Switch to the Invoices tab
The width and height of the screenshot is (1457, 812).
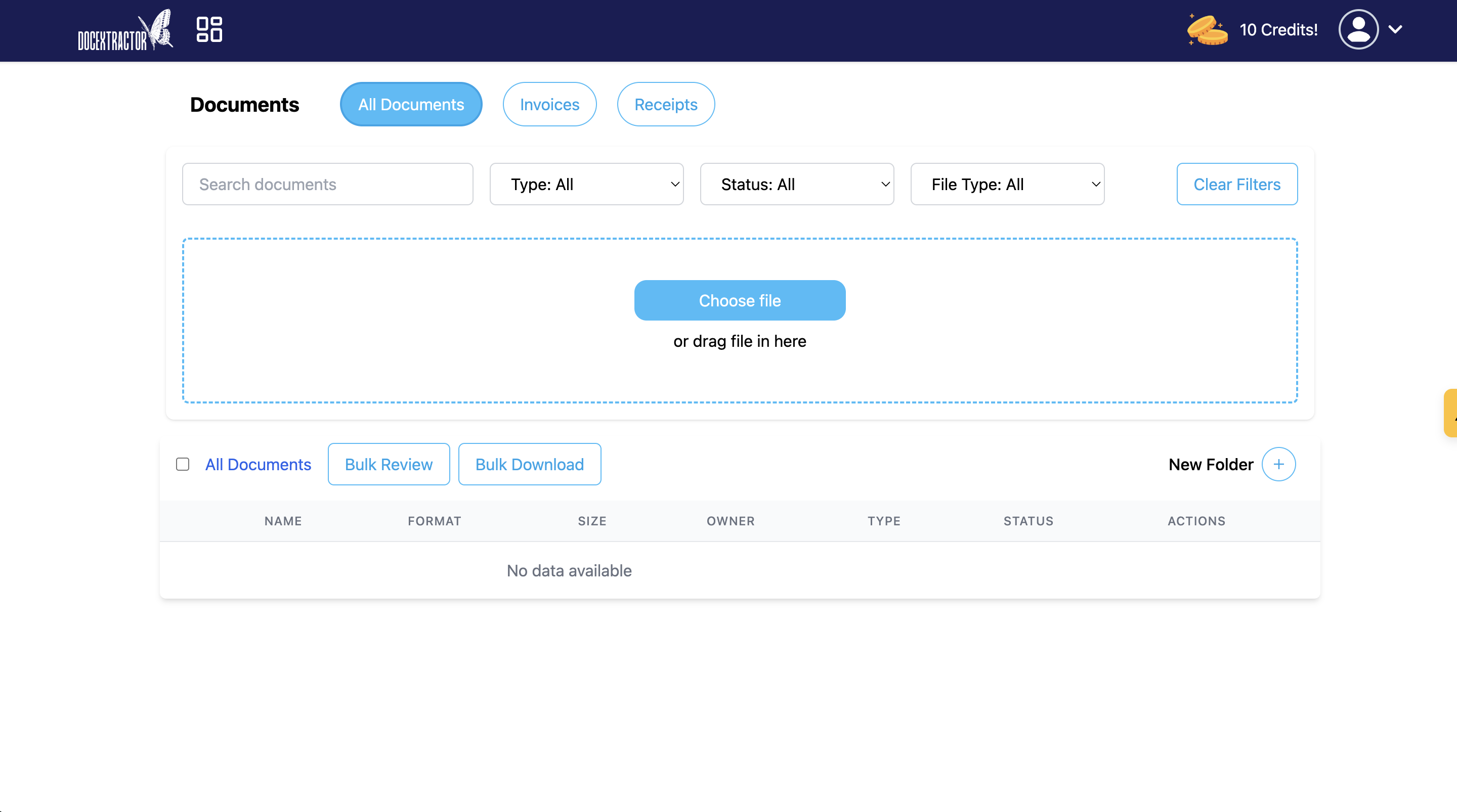549,105
